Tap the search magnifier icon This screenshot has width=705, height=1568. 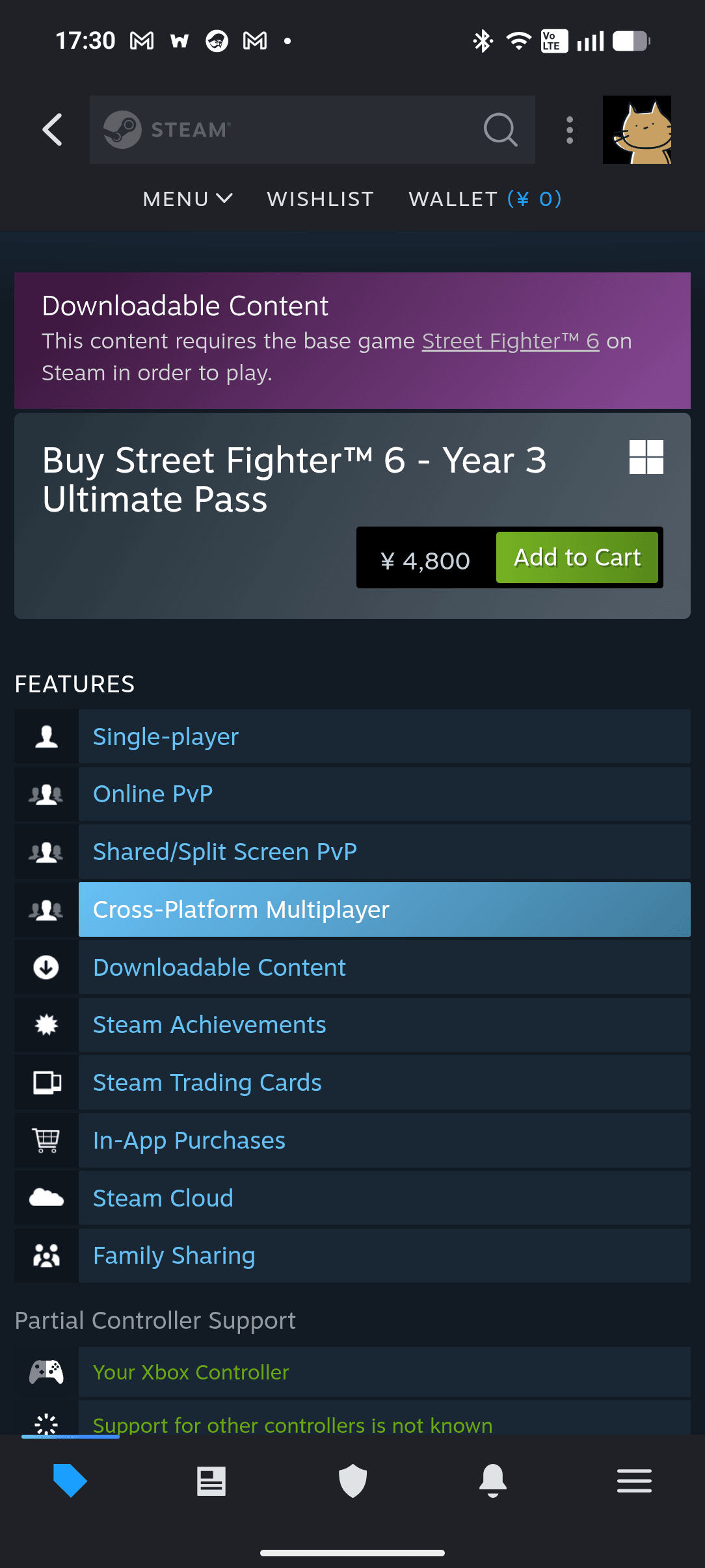click(x=500, y=130)
